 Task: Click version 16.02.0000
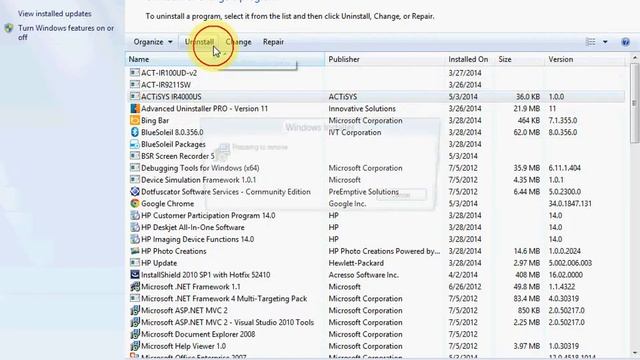click(x=565, y=275)
